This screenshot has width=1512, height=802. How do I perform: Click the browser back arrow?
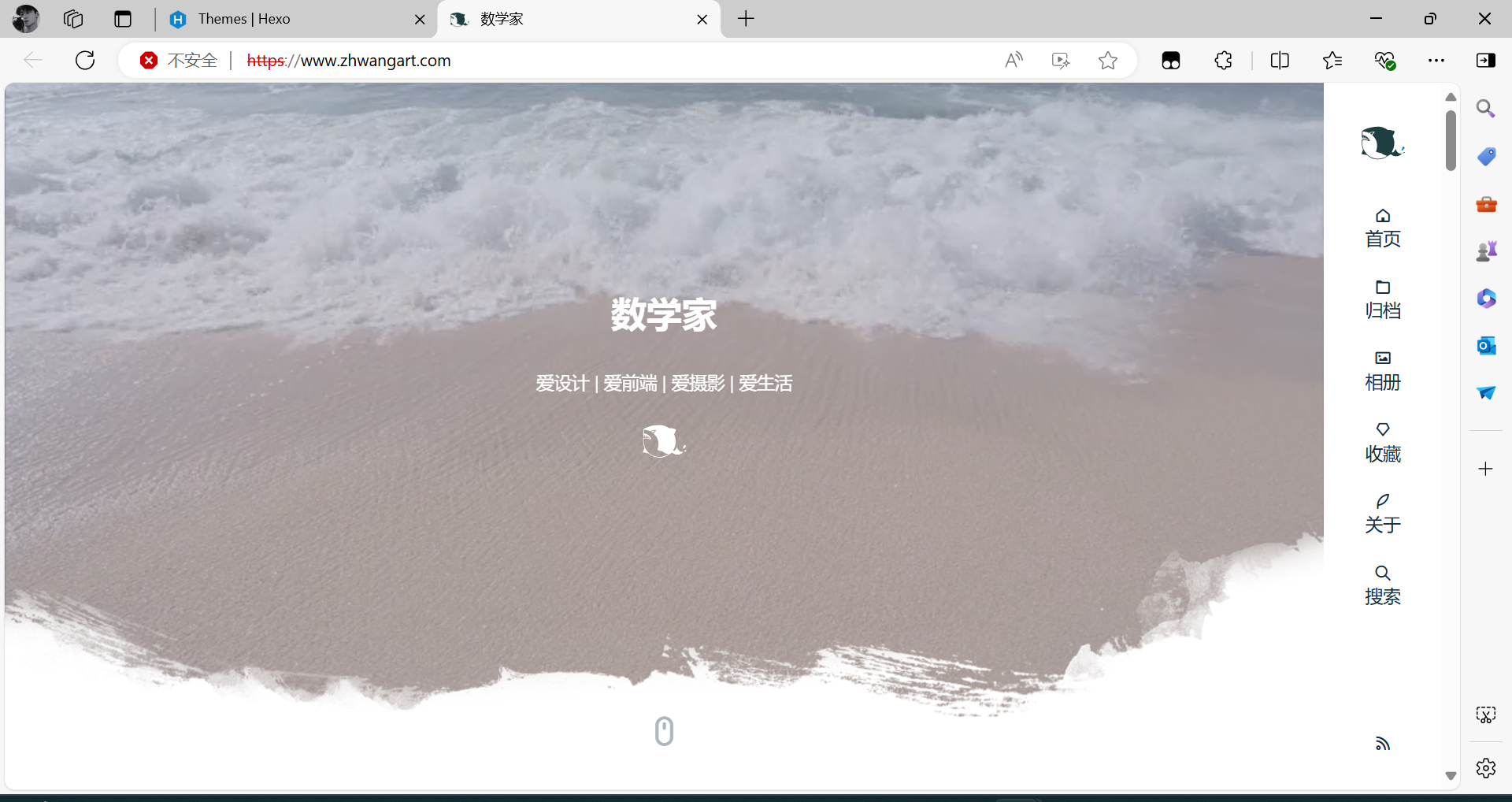pyautogui.click(x=33, y=60)
